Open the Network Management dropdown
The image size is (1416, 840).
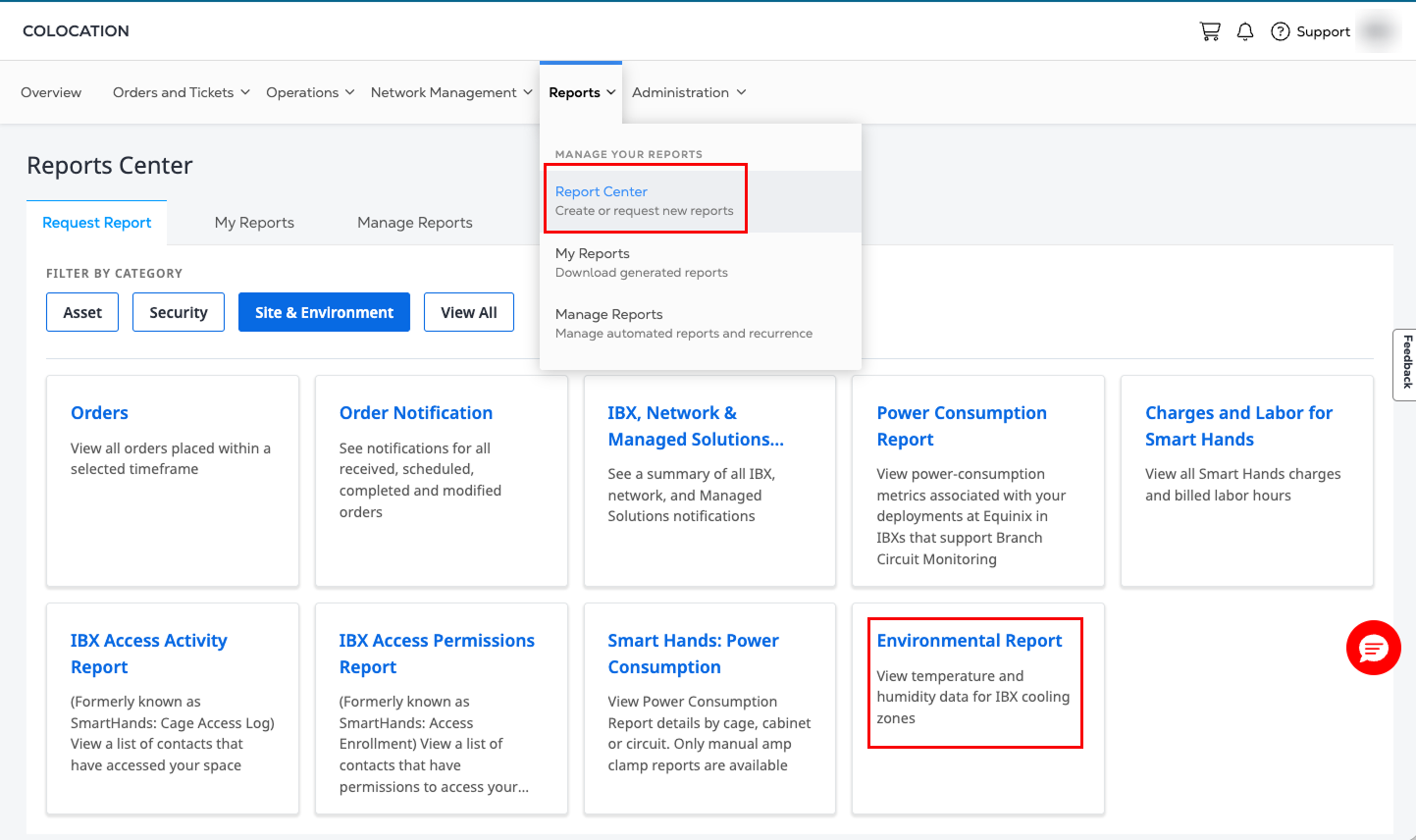pos(450,92)
